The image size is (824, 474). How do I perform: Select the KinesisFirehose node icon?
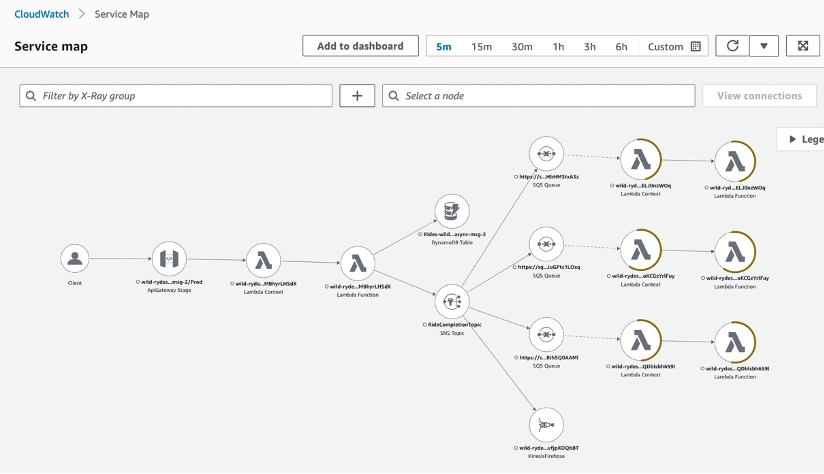(547, 425)
